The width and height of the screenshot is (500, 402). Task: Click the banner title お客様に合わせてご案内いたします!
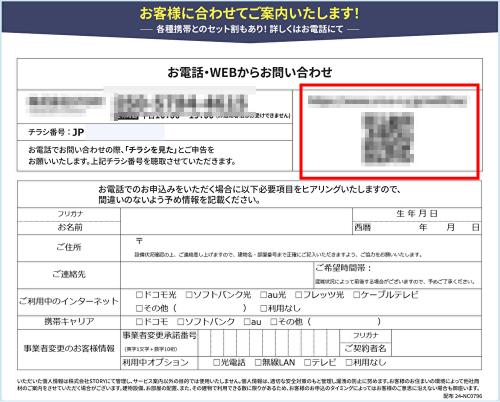click(249, 13)
